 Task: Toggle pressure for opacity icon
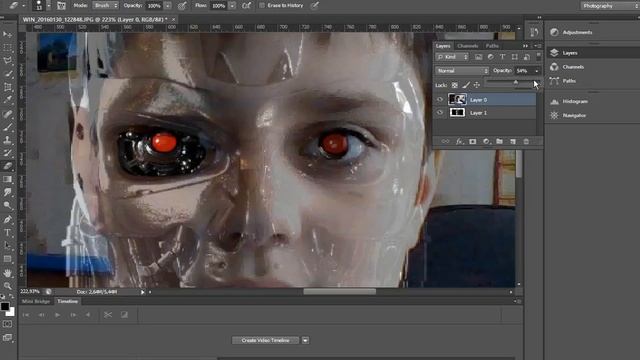coord(182,6)
